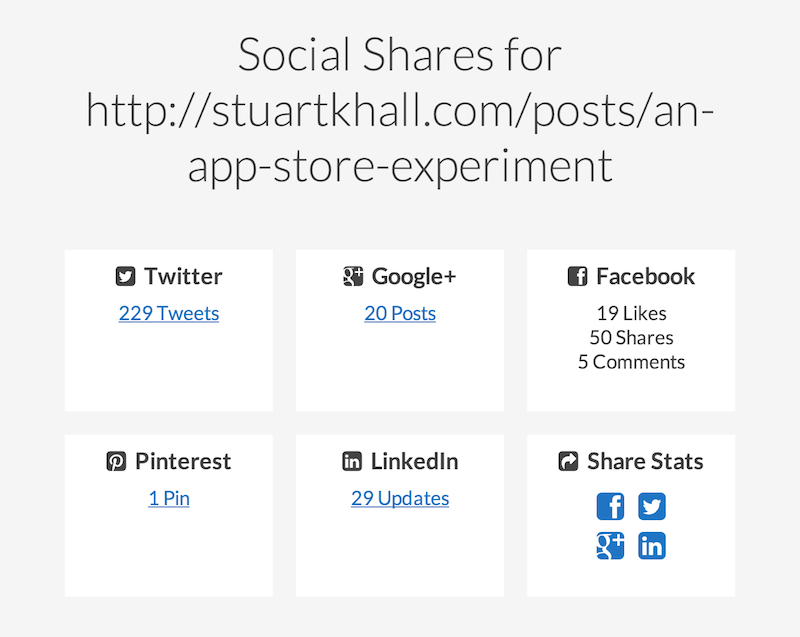Click the Twitter bird icon above 229 Tweets

tap(124, 276)
